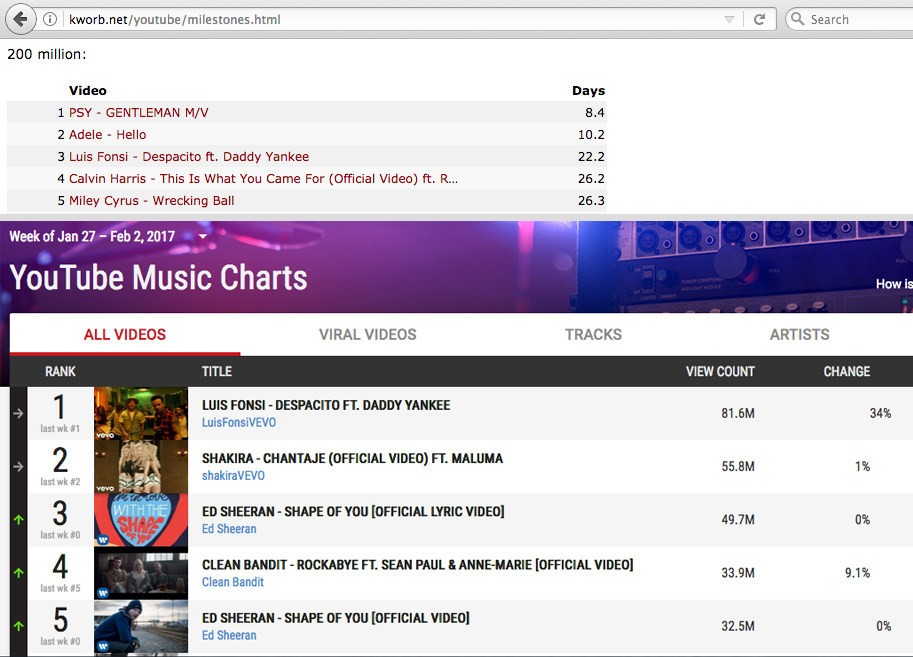Click the gray trend arrow beside rank 1
This screenshot has width=913, height=657.
pyautogui.click(x=18, y=413)
